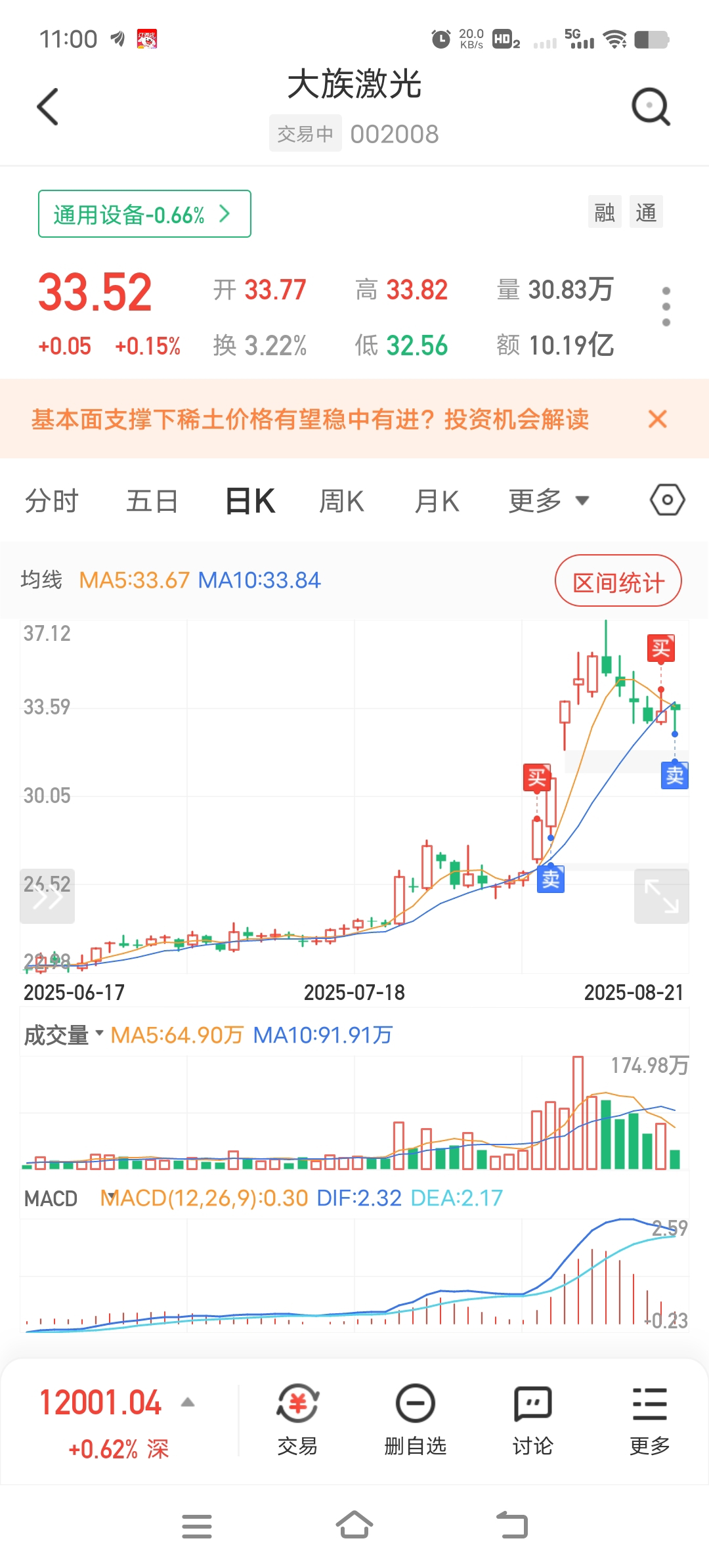The height and width of the screenshot is (1568, 709).
Task: Tap the 大族激光 stock title
Action: tap(354, 84)
